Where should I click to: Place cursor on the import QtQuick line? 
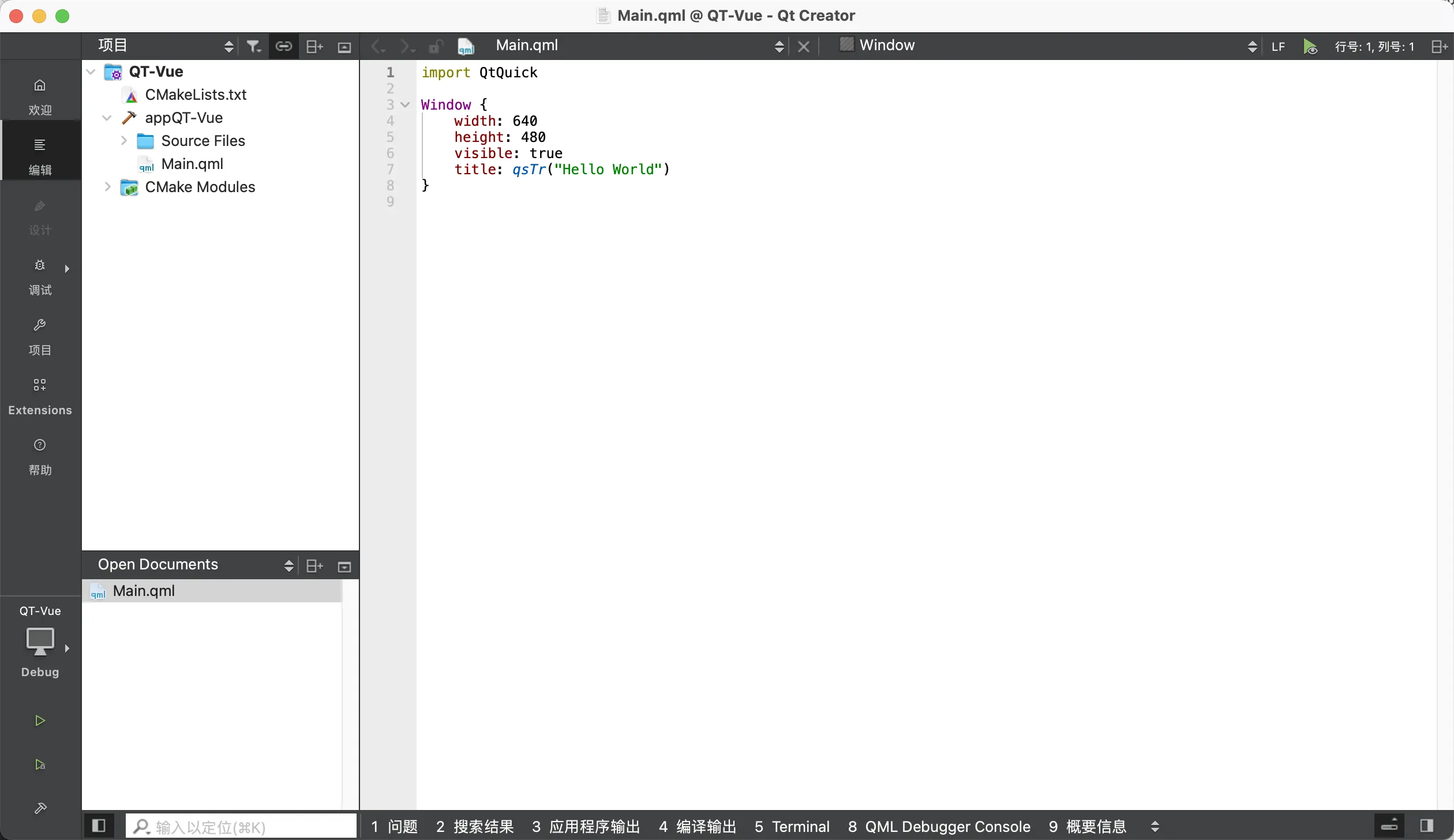(479, 73)
